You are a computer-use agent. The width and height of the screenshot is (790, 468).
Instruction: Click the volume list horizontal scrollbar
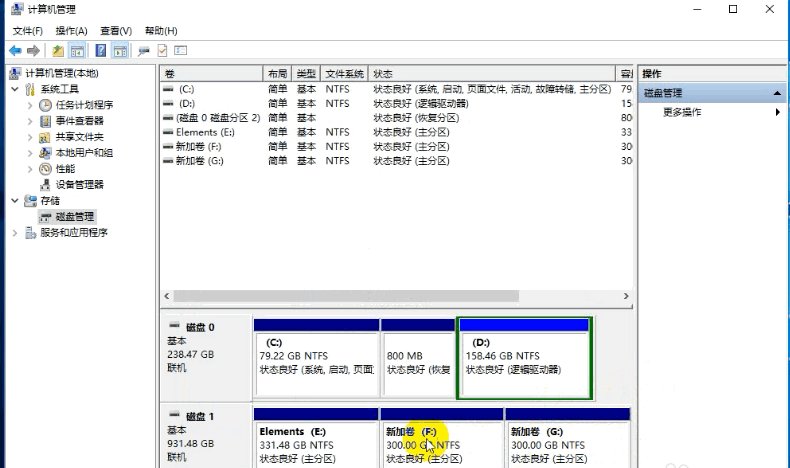click(396, 297)
